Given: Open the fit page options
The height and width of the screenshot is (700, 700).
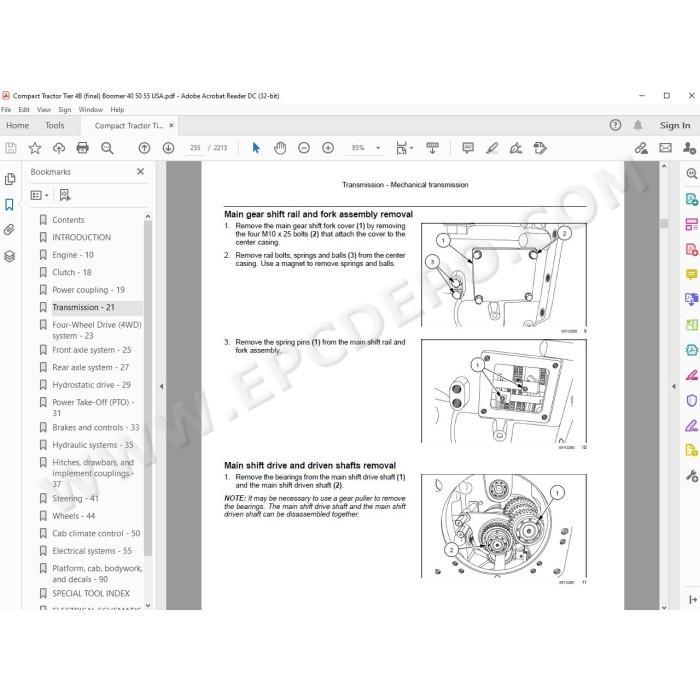Looking at the screenshot, I should click(x=404, y=148).
